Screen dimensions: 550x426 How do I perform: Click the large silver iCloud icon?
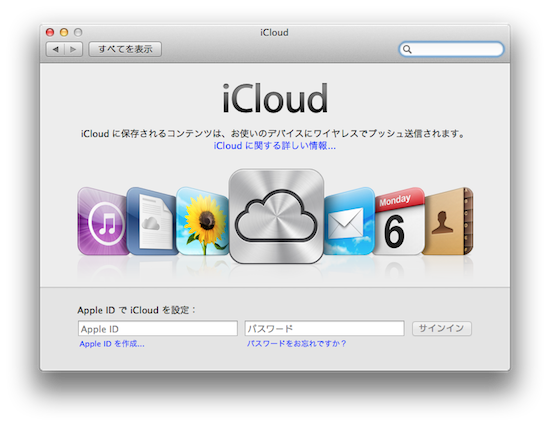pos(276,216)
